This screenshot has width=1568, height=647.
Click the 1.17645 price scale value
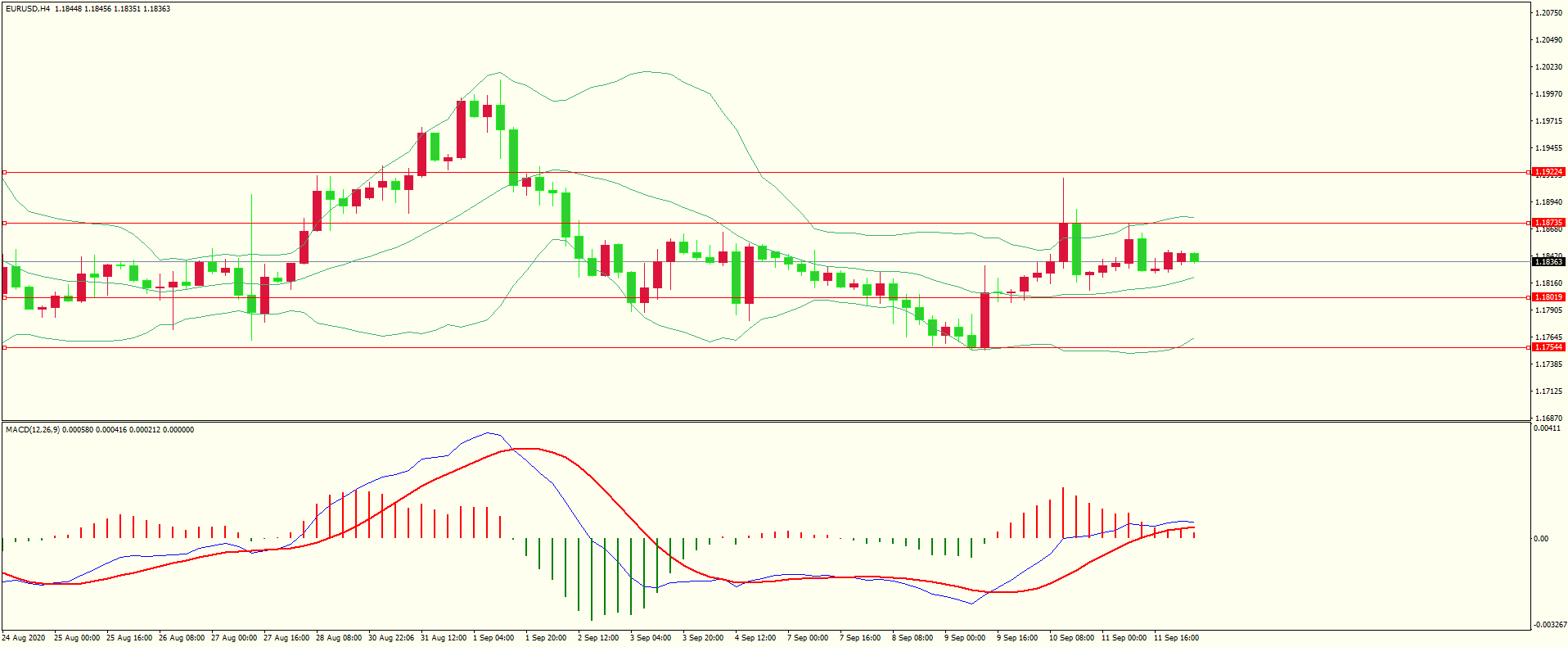tap(1549, 337)
